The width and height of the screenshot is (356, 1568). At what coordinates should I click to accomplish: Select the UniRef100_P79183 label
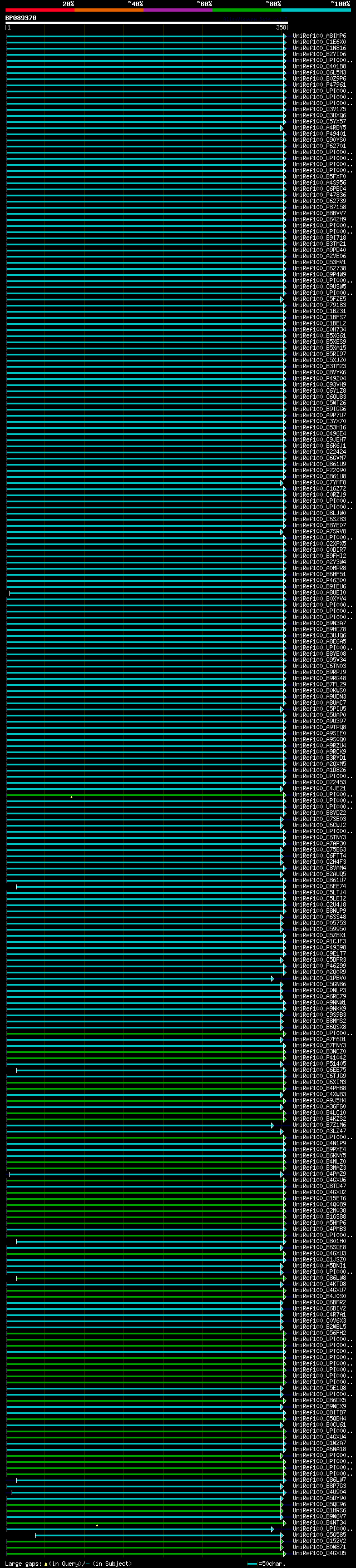[319, 305]
